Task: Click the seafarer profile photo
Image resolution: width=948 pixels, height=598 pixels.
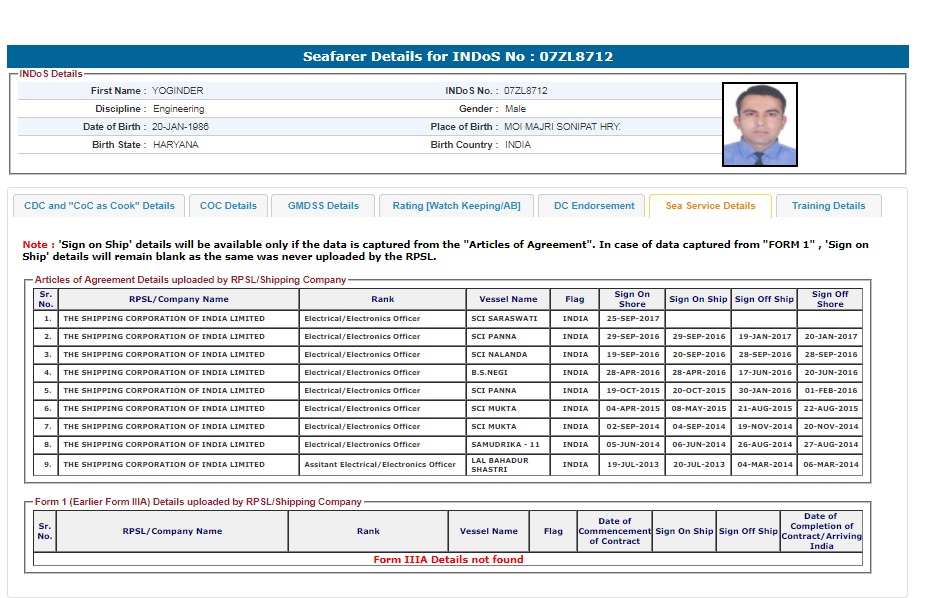Action: coord(759,124)
